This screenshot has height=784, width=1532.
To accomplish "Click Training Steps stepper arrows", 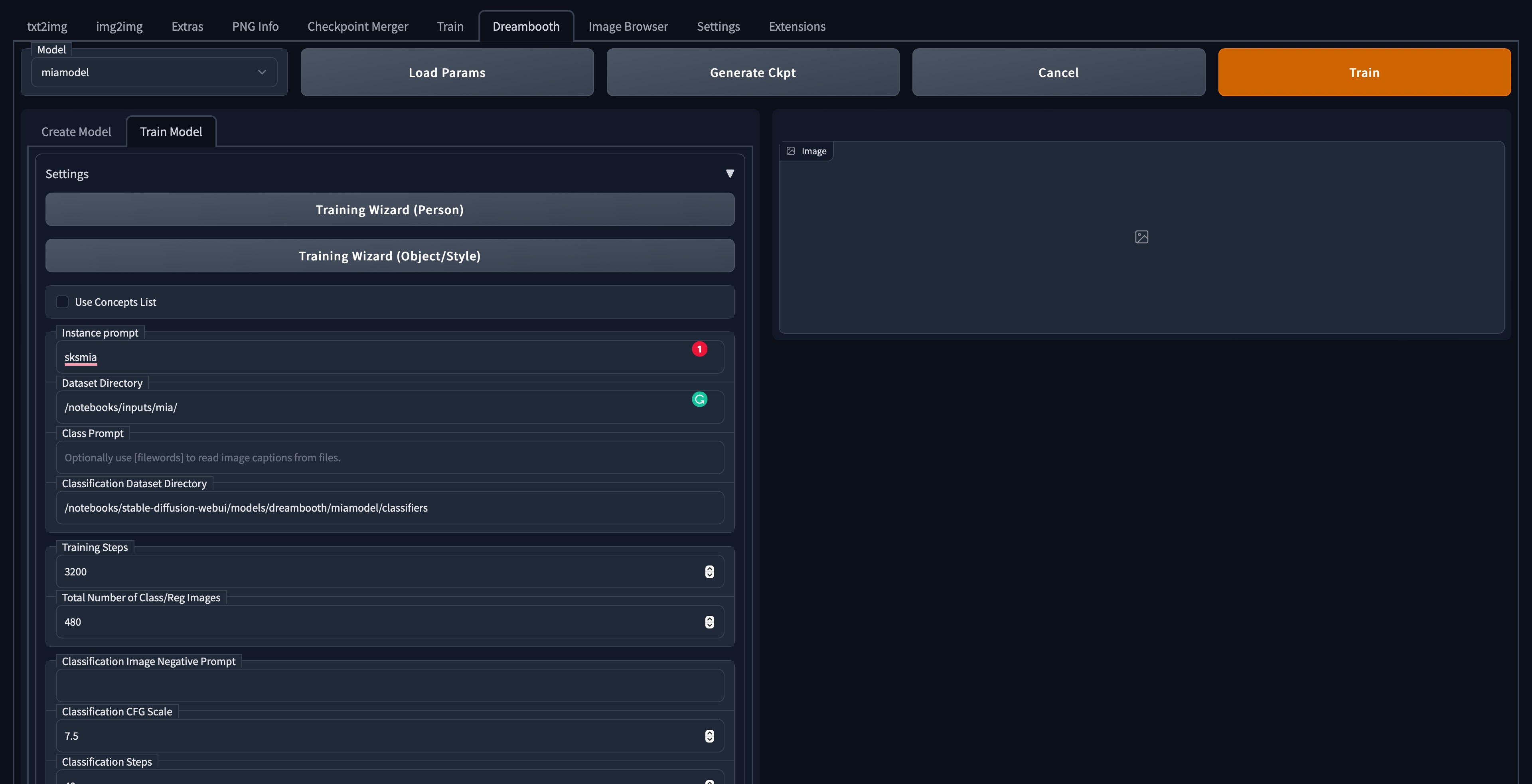I will [709, 571].
